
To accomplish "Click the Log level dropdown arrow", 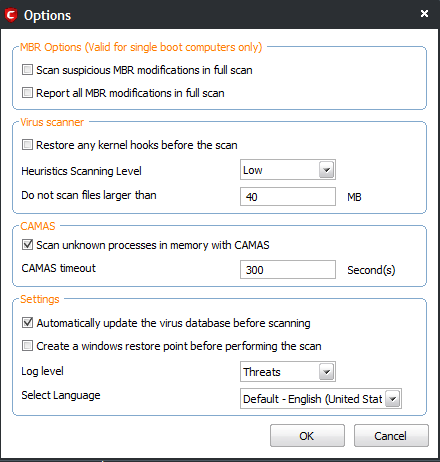I will coord(327,372).
